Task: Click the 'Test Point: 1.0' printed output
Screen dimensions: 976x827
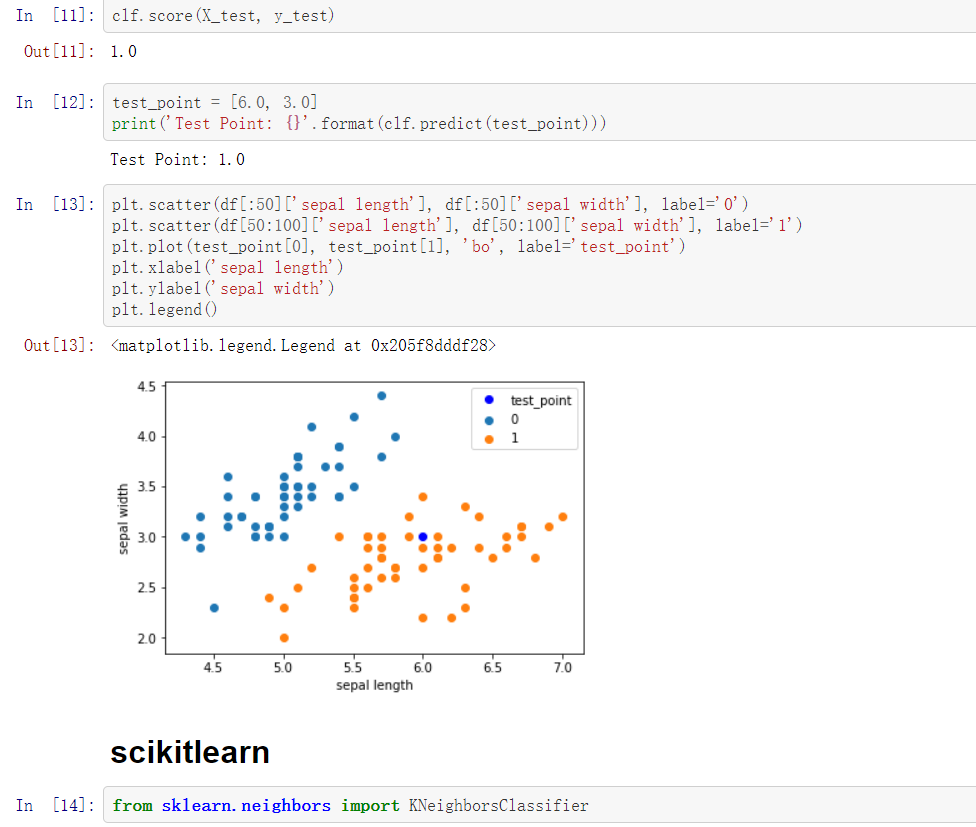Action: [178, 160]
